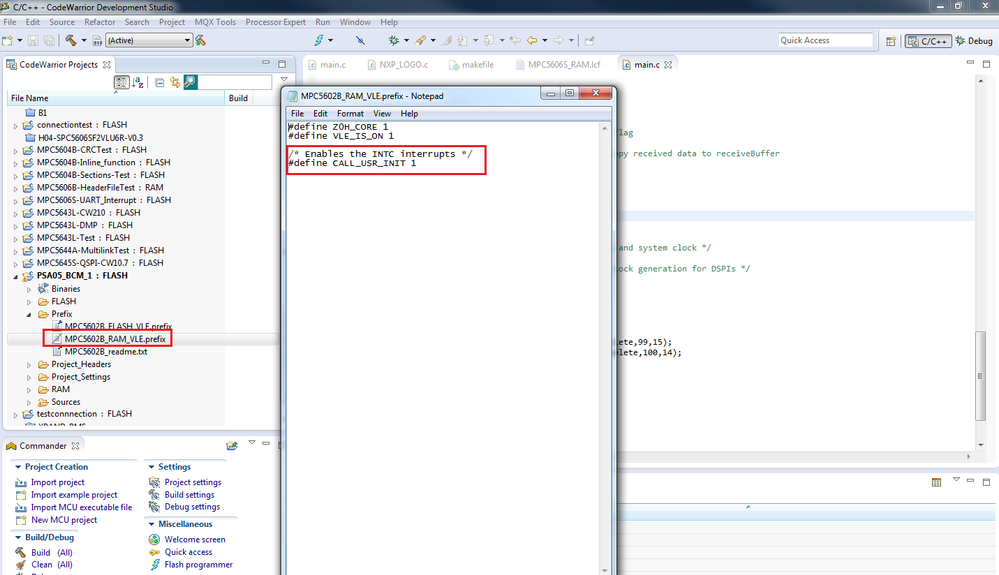Click the magnifier filter icon in Projects
Screen dimensions: 999x575
pyautogui.click(x=190, y=82)
